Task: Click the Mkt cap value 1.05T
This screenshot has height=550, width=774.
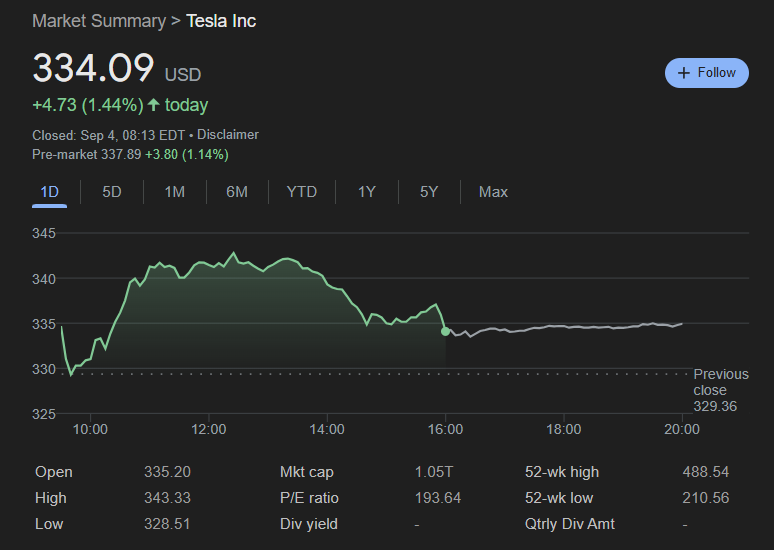Action: (x=434, y=472)
